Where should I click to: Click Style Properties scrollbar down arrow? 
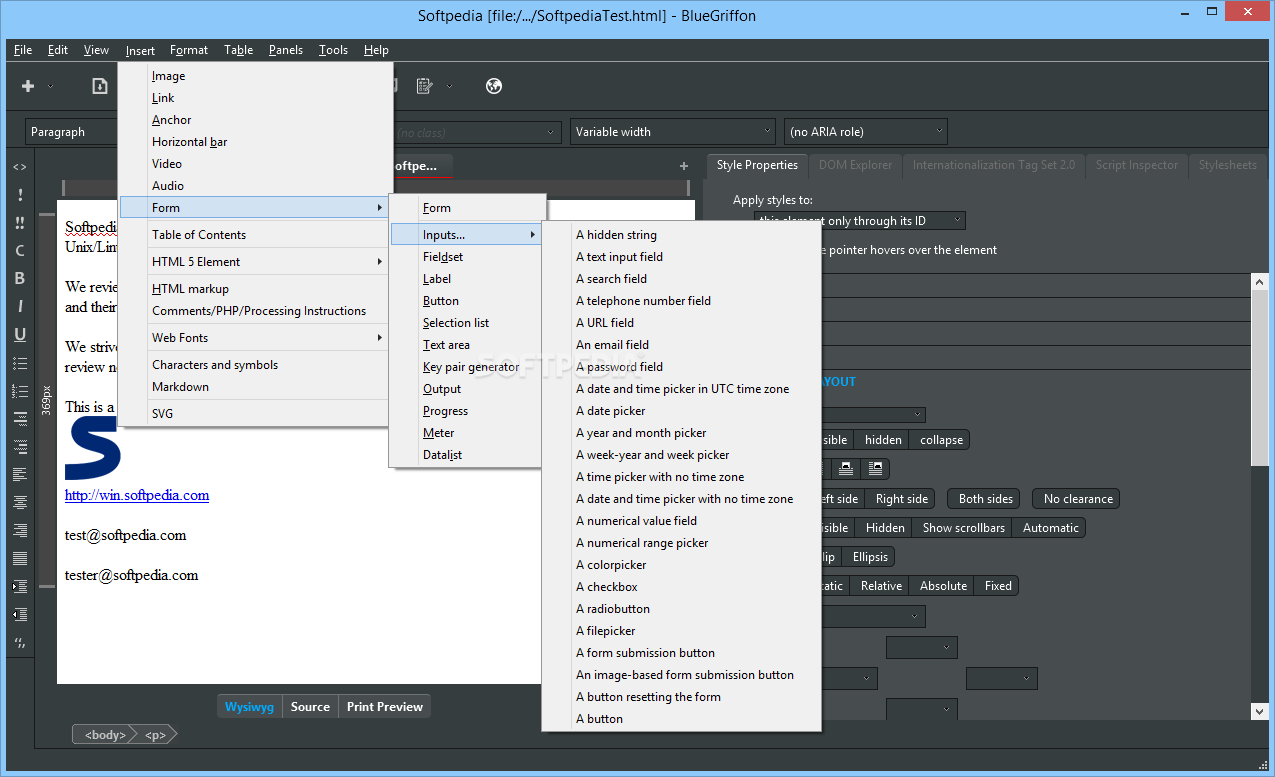pos(1259,711)
